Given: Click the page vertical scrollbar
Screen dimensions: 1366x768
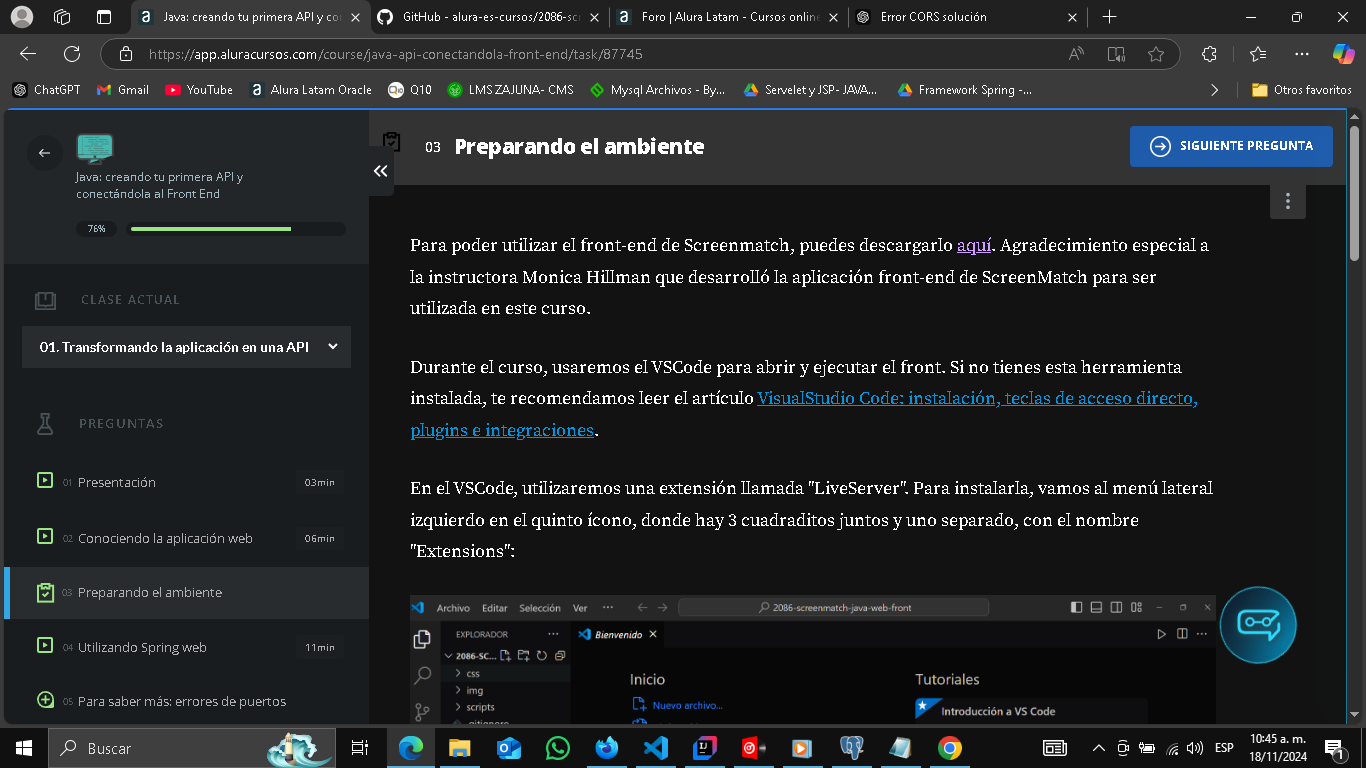Looking at the screenshot, I should pos(1354,192).
